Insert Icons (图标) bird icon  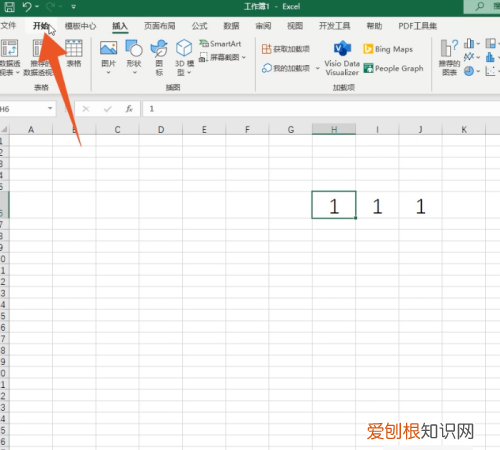[x=159, y=48]
